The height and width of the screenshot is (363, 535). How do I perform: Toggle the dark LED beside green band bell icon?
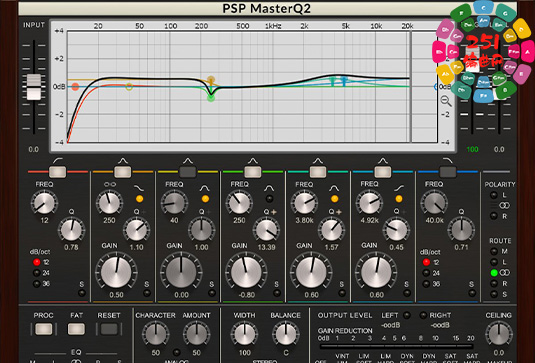click(x=269, y=199)
